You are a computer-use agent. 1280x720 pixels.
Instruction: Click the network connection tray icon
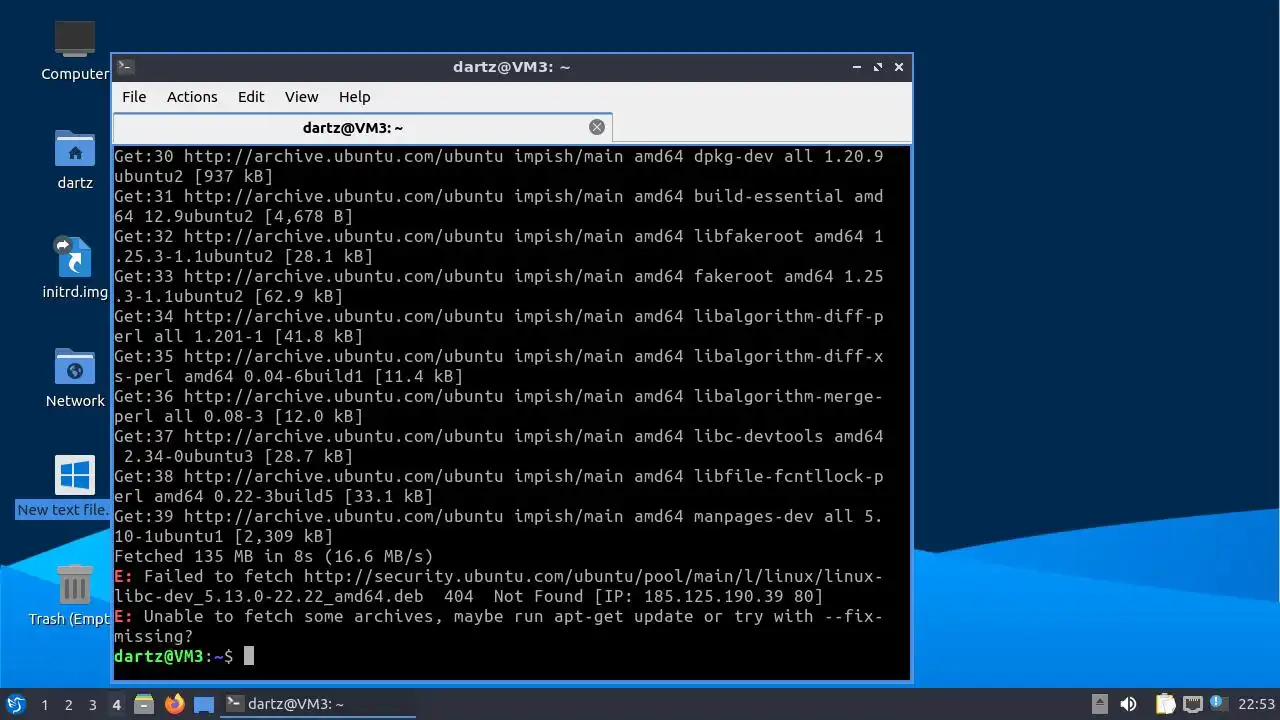[x=1191, y=704]
